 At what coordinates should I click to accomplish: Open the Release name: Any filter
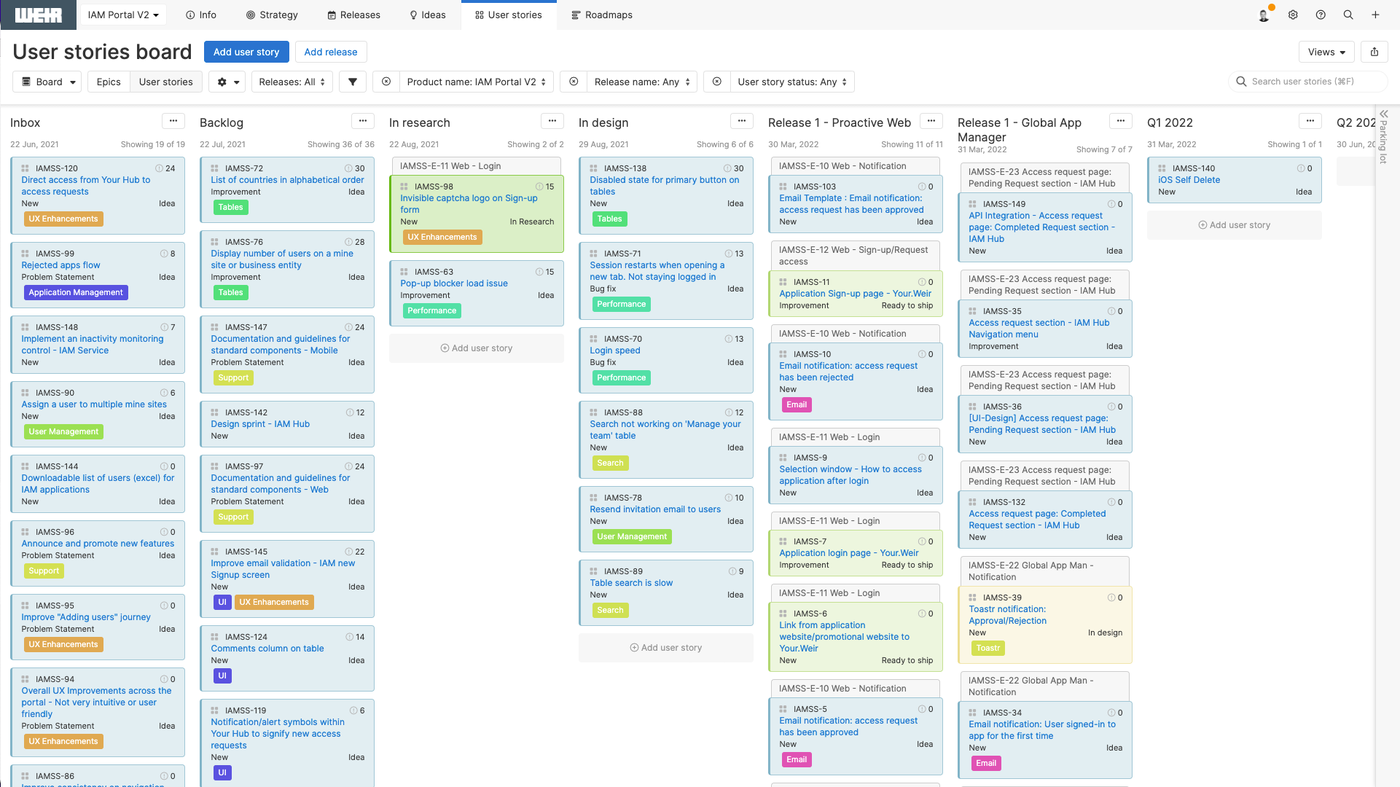coord(641,82)
